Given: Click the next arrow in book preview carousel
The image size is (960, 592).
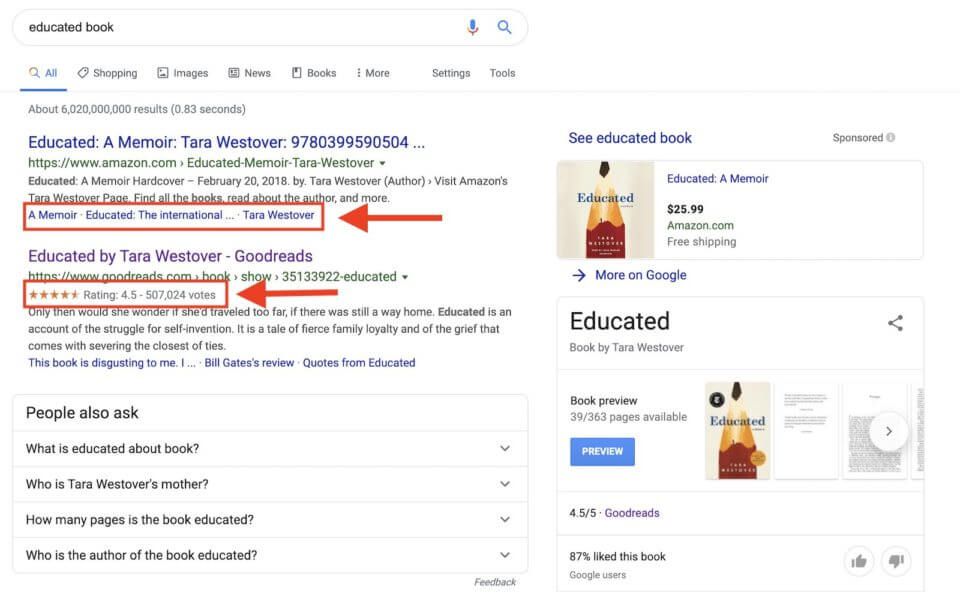Looking at the screenshot, I should click(x=888, y=431).
